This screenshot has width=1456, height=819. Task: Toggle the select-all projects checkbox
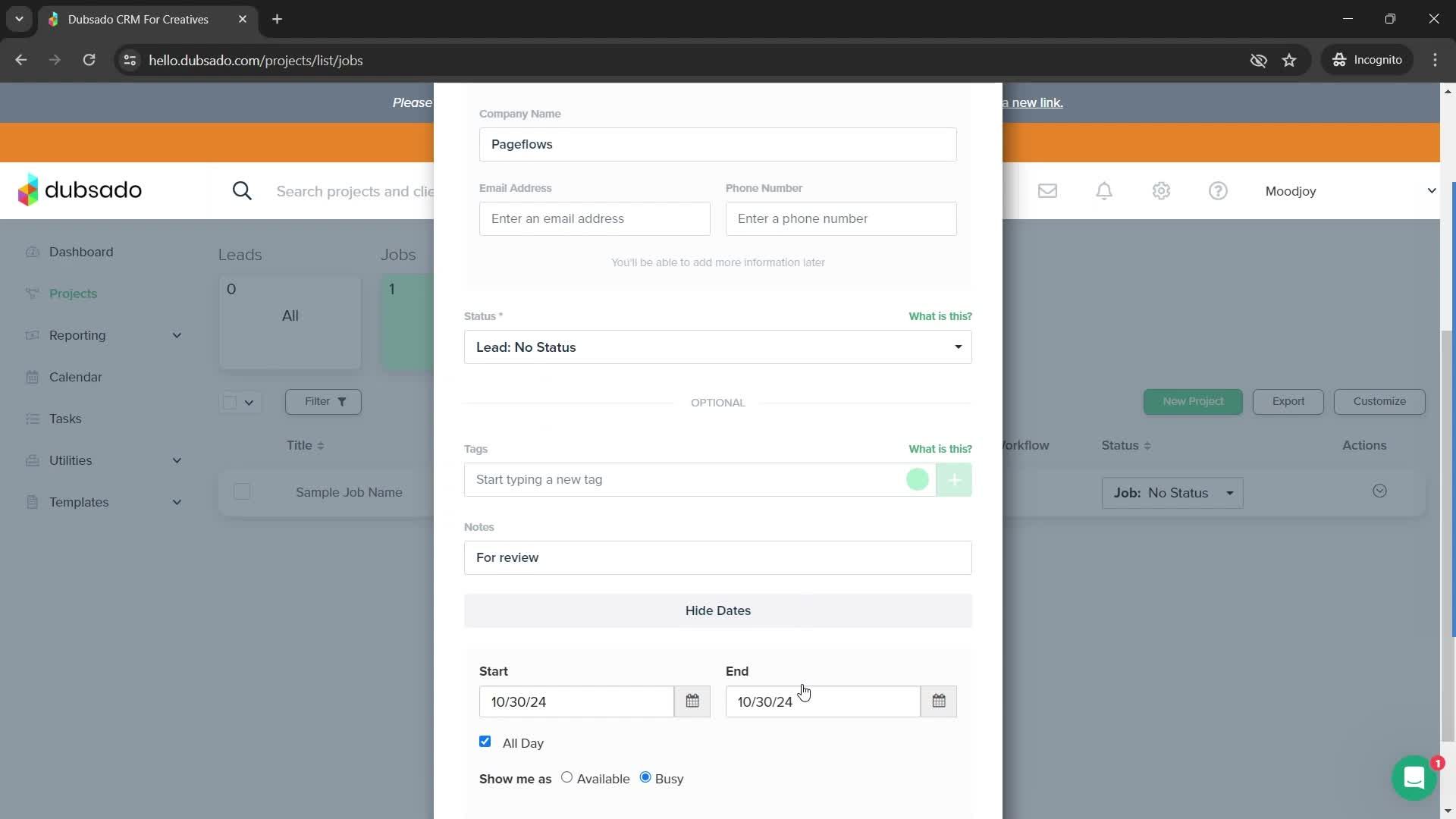(x=230, y=402)
